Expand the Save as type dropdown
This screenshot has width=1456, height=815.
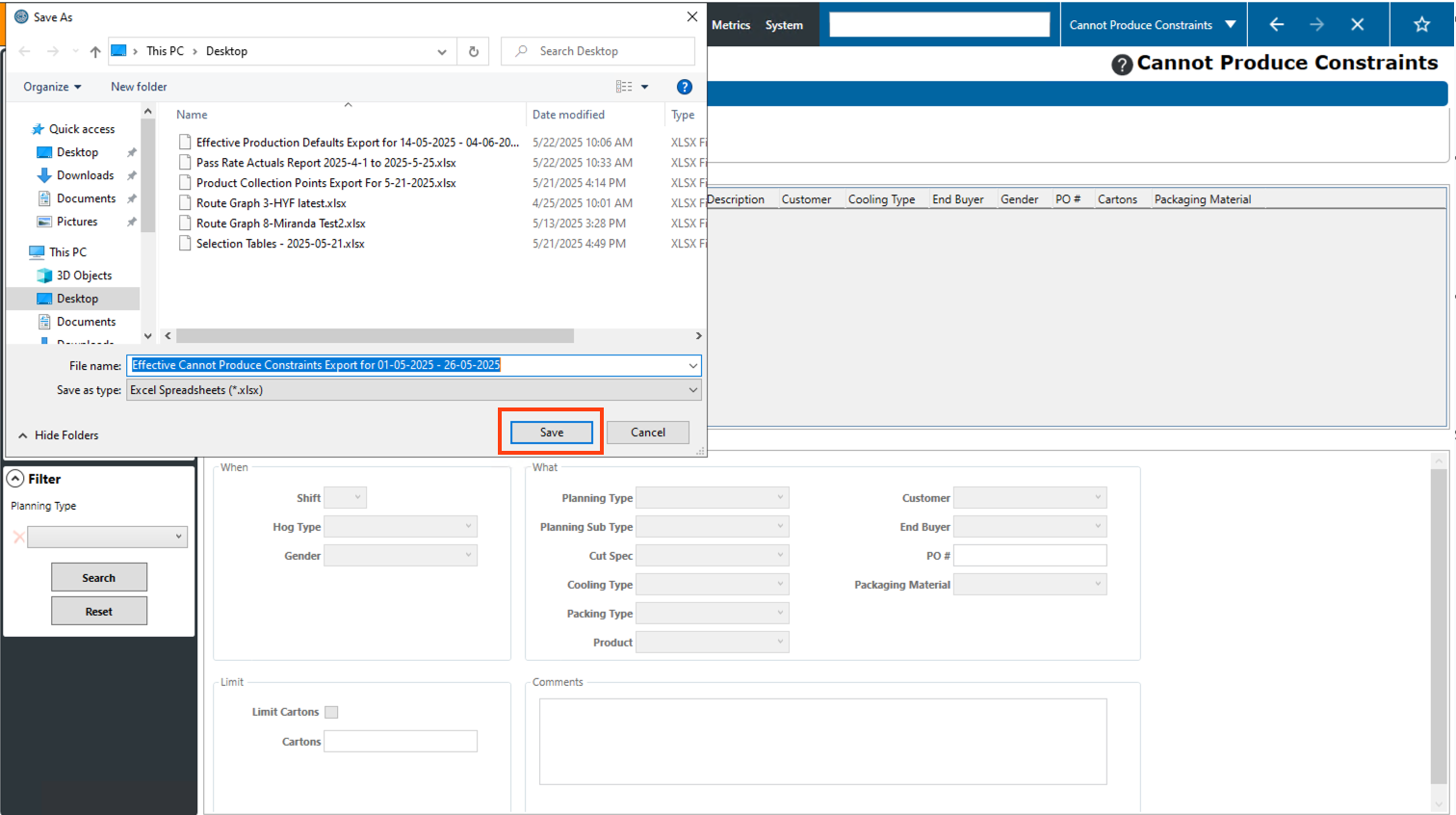(x=692, y=390)
